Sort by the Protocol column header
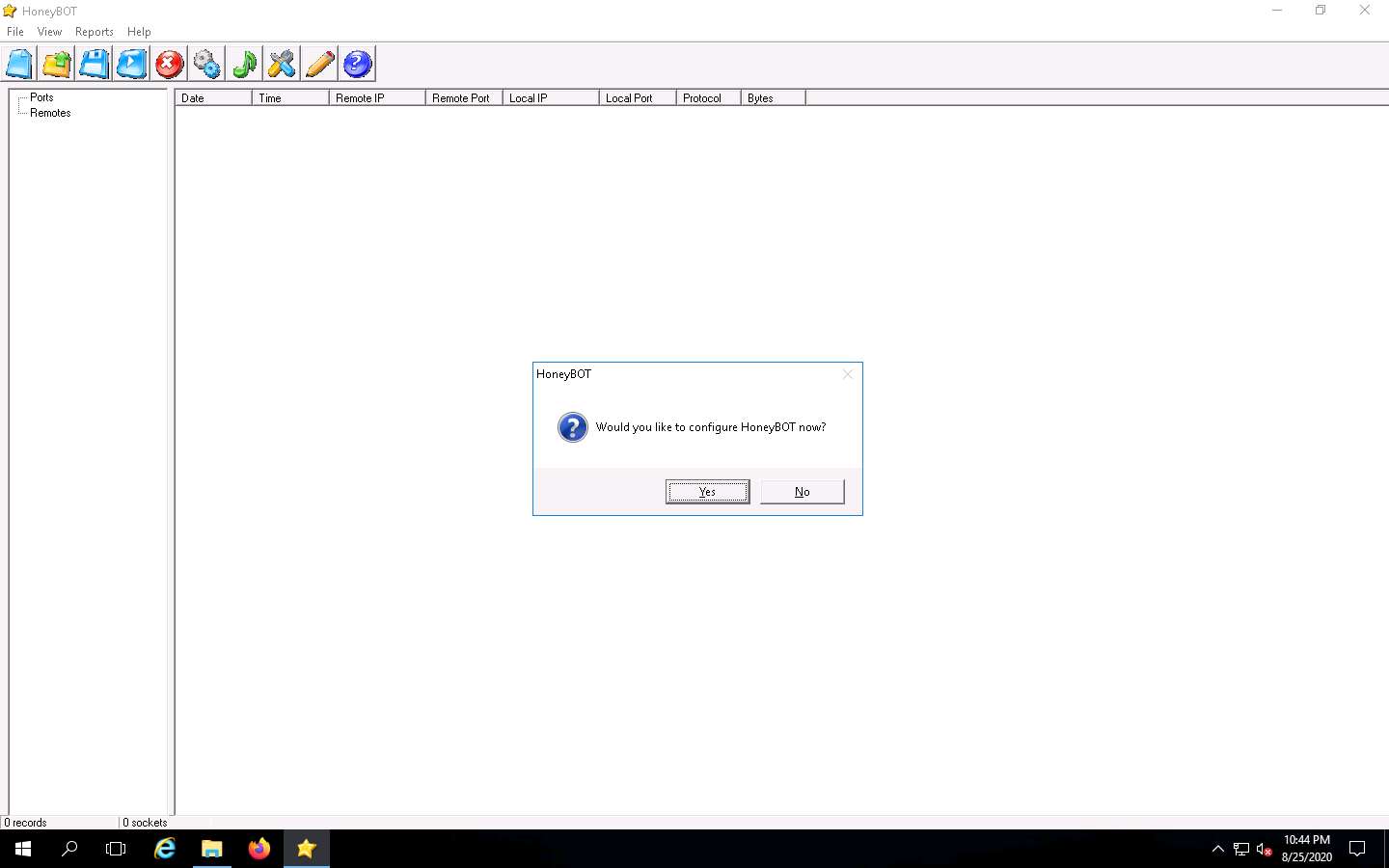Screen dimensions: 1389x868 click(709, 98)
